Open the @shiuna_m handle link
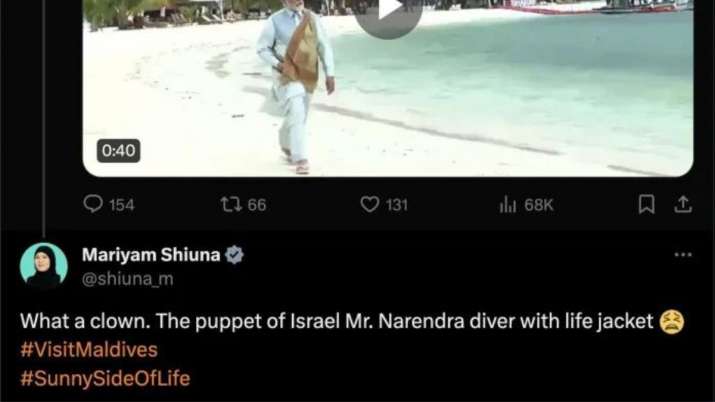This screenshot has width=715, height=402. (x=128, y=278)
